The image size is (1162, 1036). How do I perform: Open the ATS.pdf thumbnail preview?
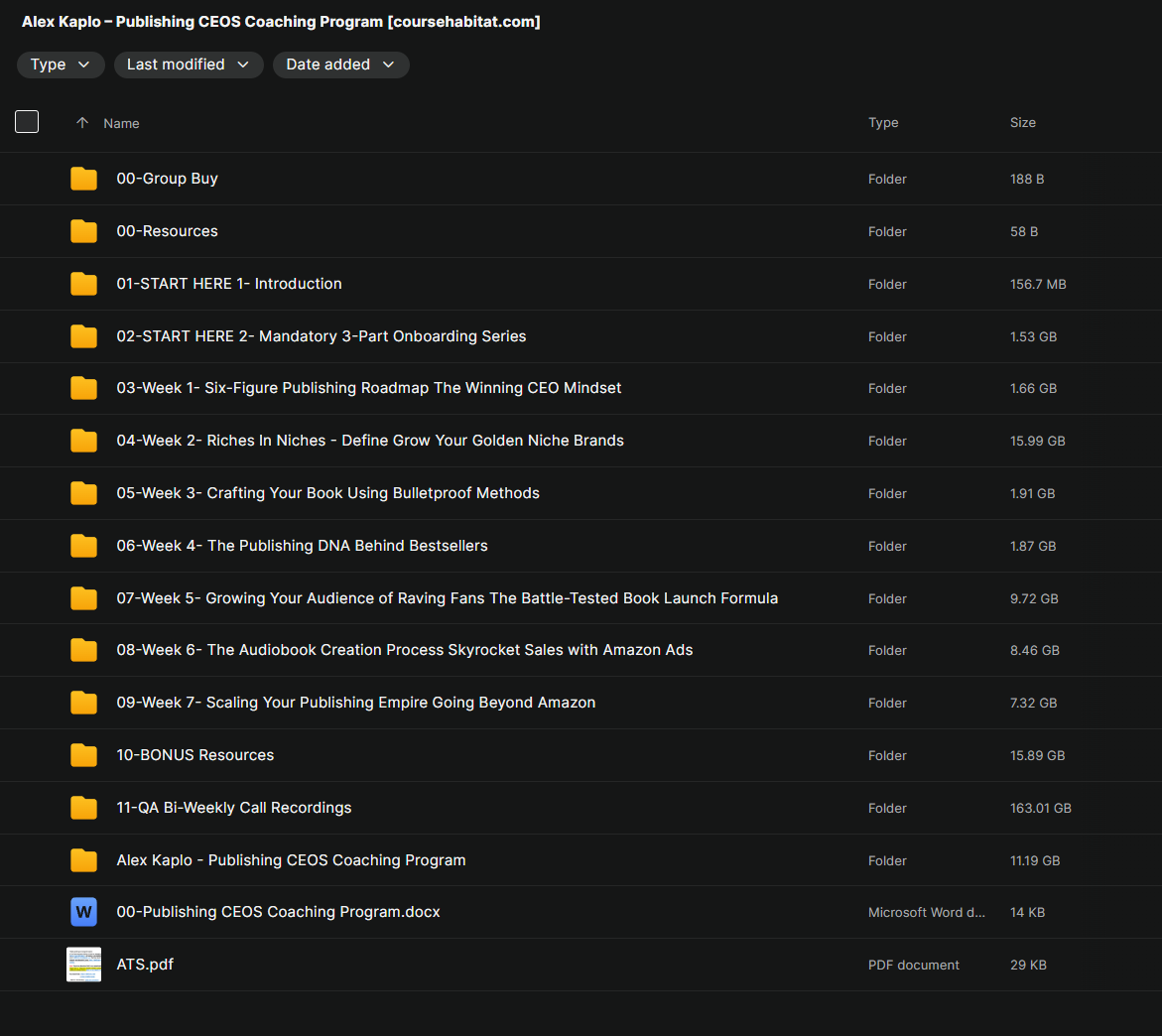coord(83,965)
